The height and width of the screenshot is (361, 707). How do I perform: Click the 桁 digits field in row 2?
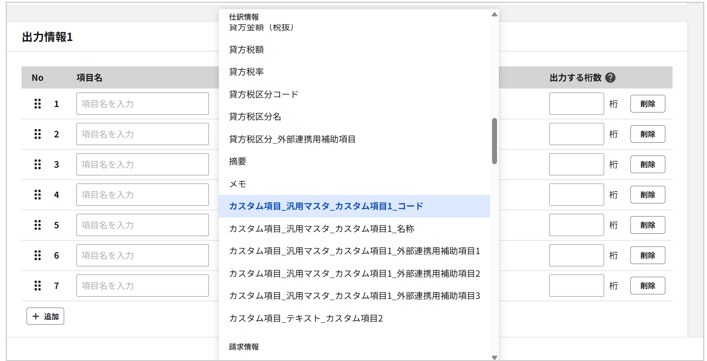pyautogui.click(x=576, y=134)
